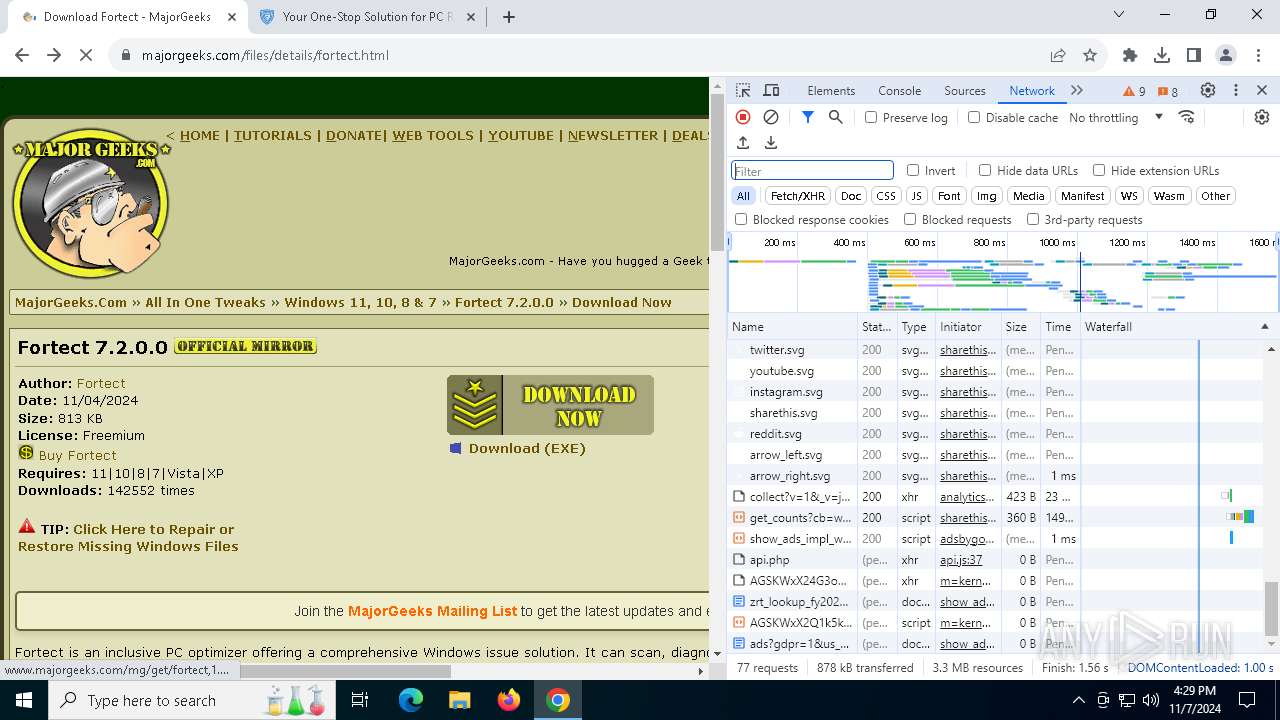Toggle the network filter funnel icon
The image size is (1280, 720).
click(x=808, y=117)
